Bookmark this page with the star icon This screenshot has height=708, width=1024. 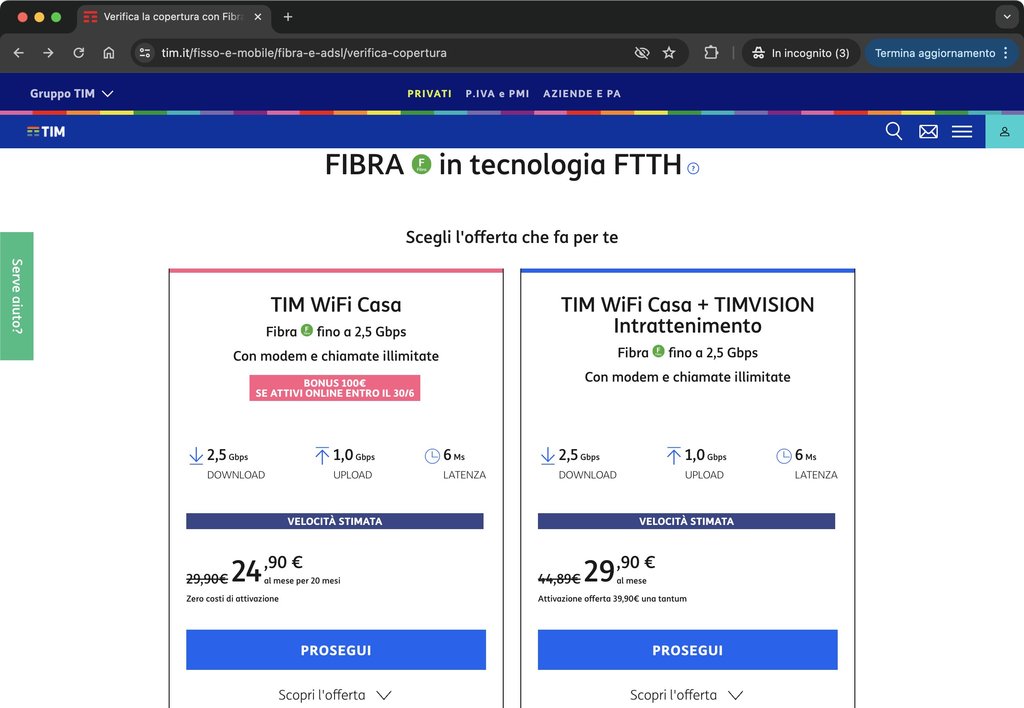669,53
